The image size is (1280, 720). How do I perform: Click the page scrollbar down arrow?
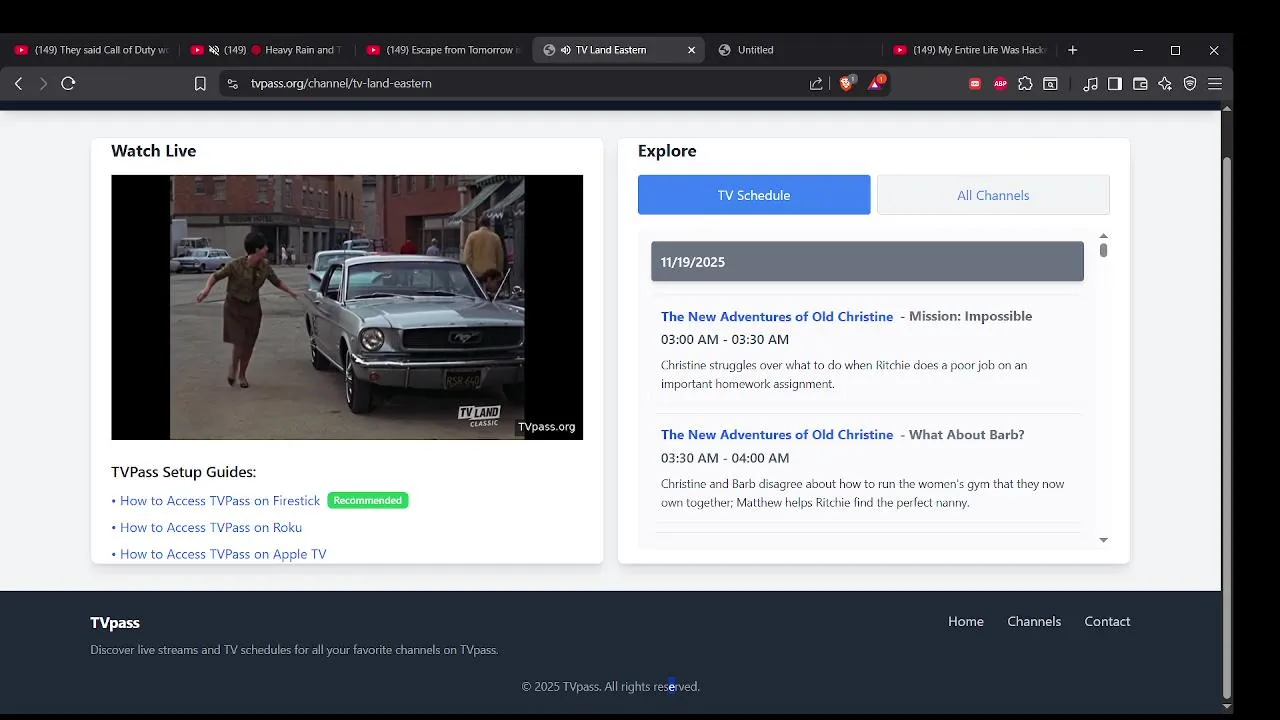[x=1227, y=706]
